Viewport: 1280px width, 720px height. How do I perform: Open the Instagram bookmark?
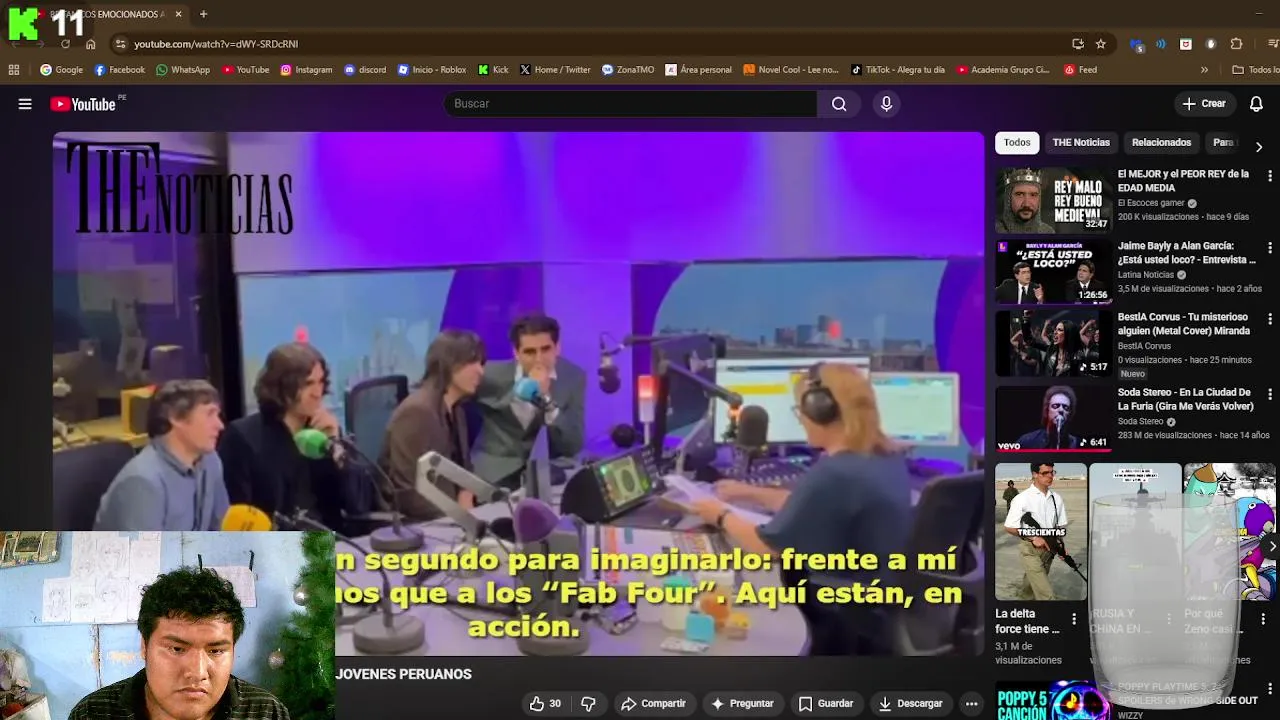tap(306, 70)
